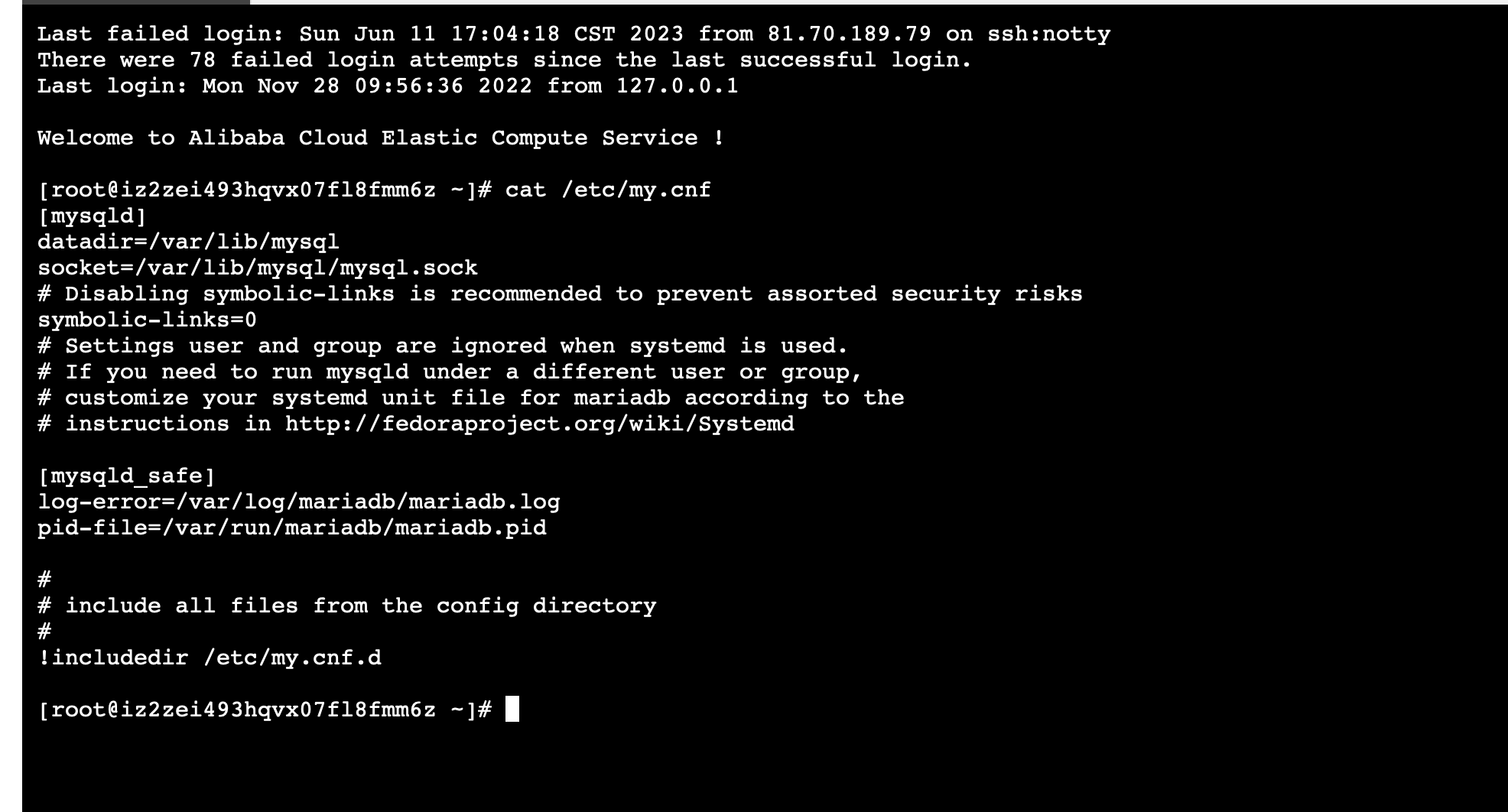This screenshot has width=1508, height=812.
Task: Click the first root@iz2zei493hqvx07fl8fmm6z prompt hostname
Action: coord(243,190)
